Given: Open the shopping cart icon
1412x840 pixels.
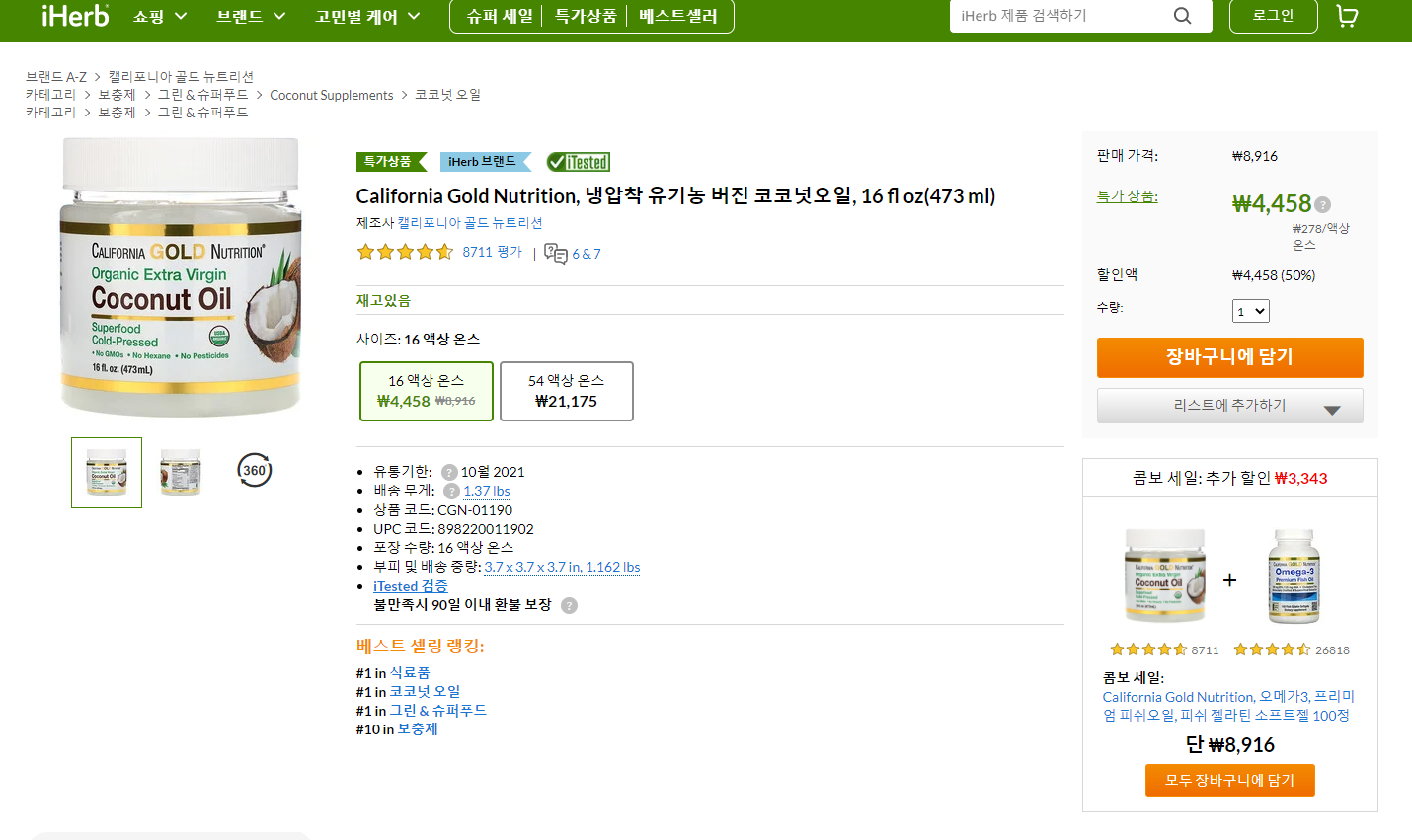Looking at the screenshot, I should point(1347,16).
